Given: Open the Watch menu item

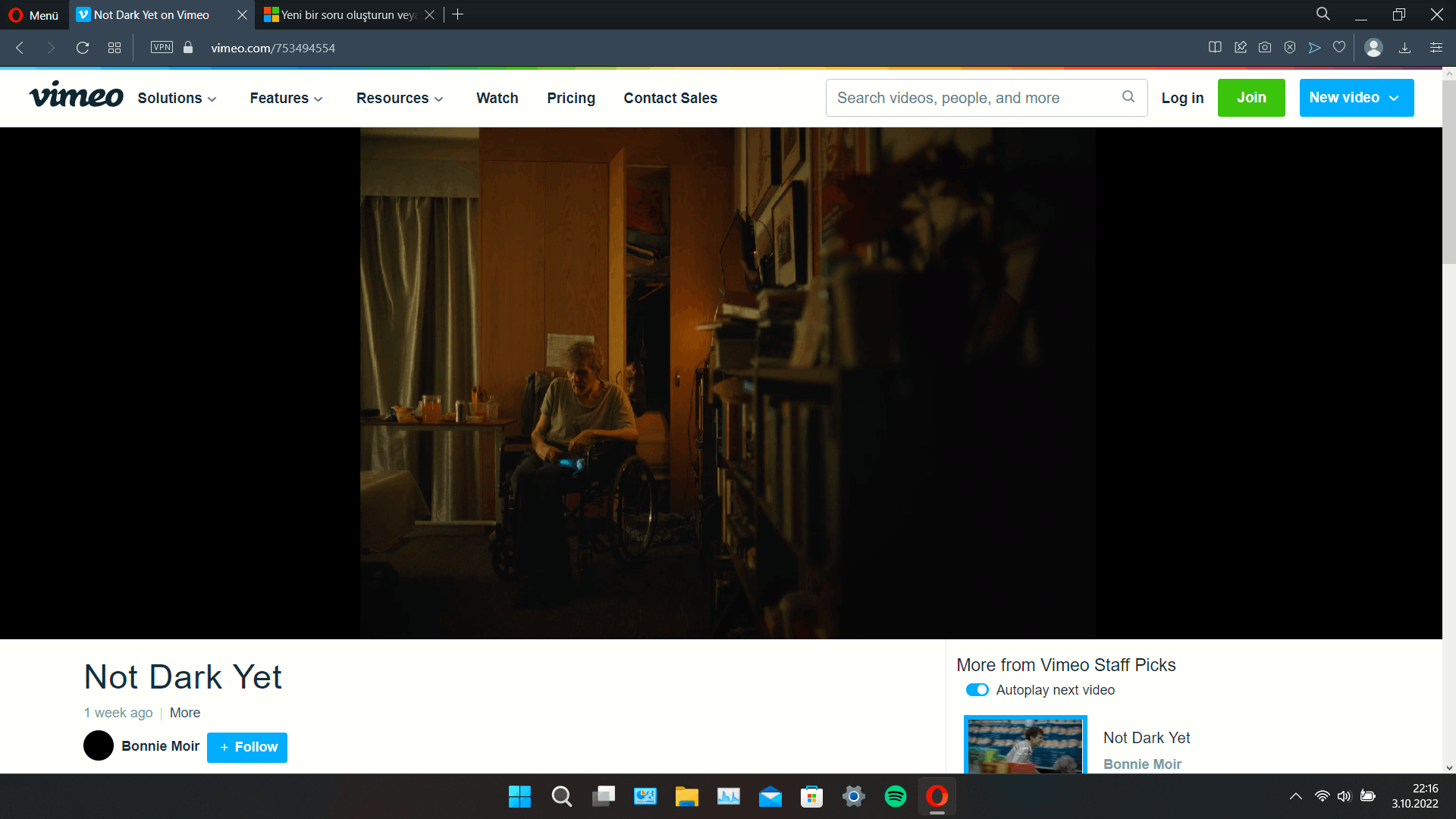Looking at the screenshot, I should click(x=497, y=98).
